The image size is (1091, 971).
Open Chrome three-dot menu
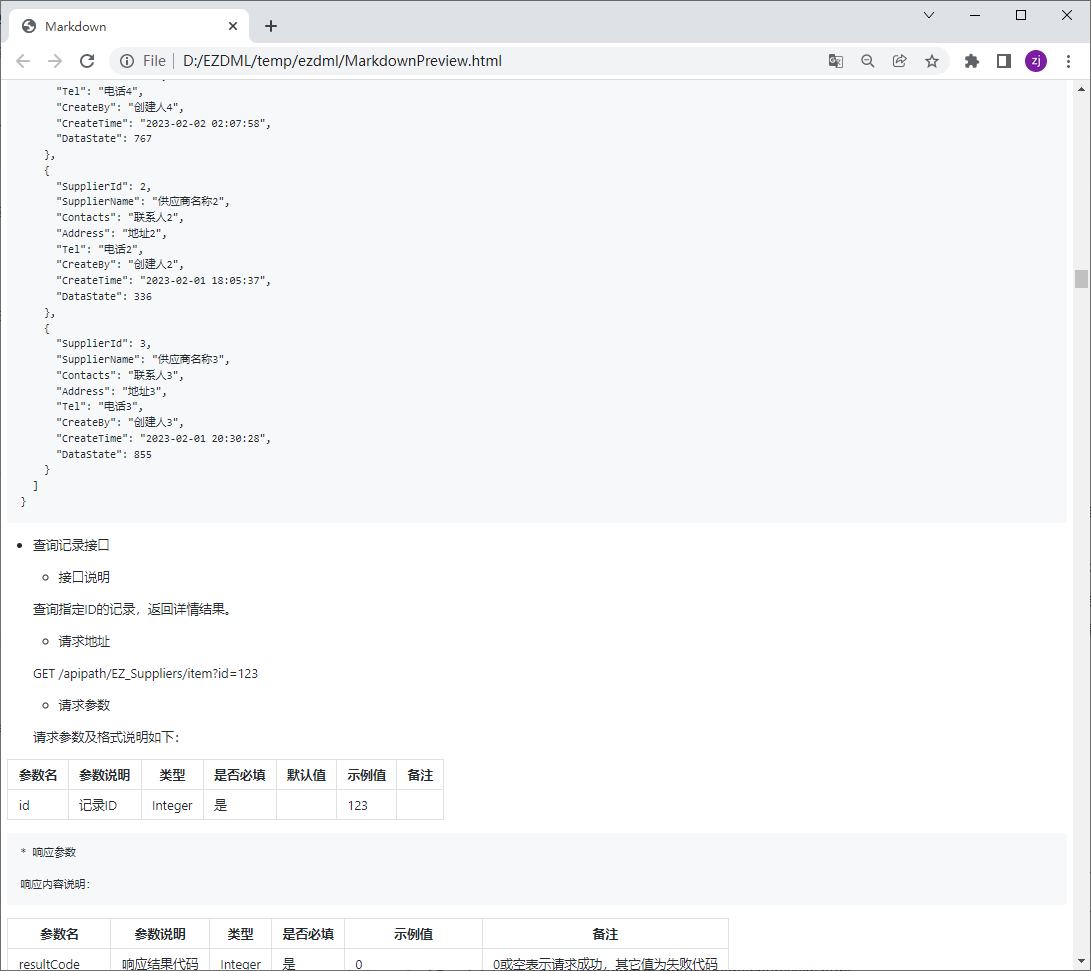1068,61
